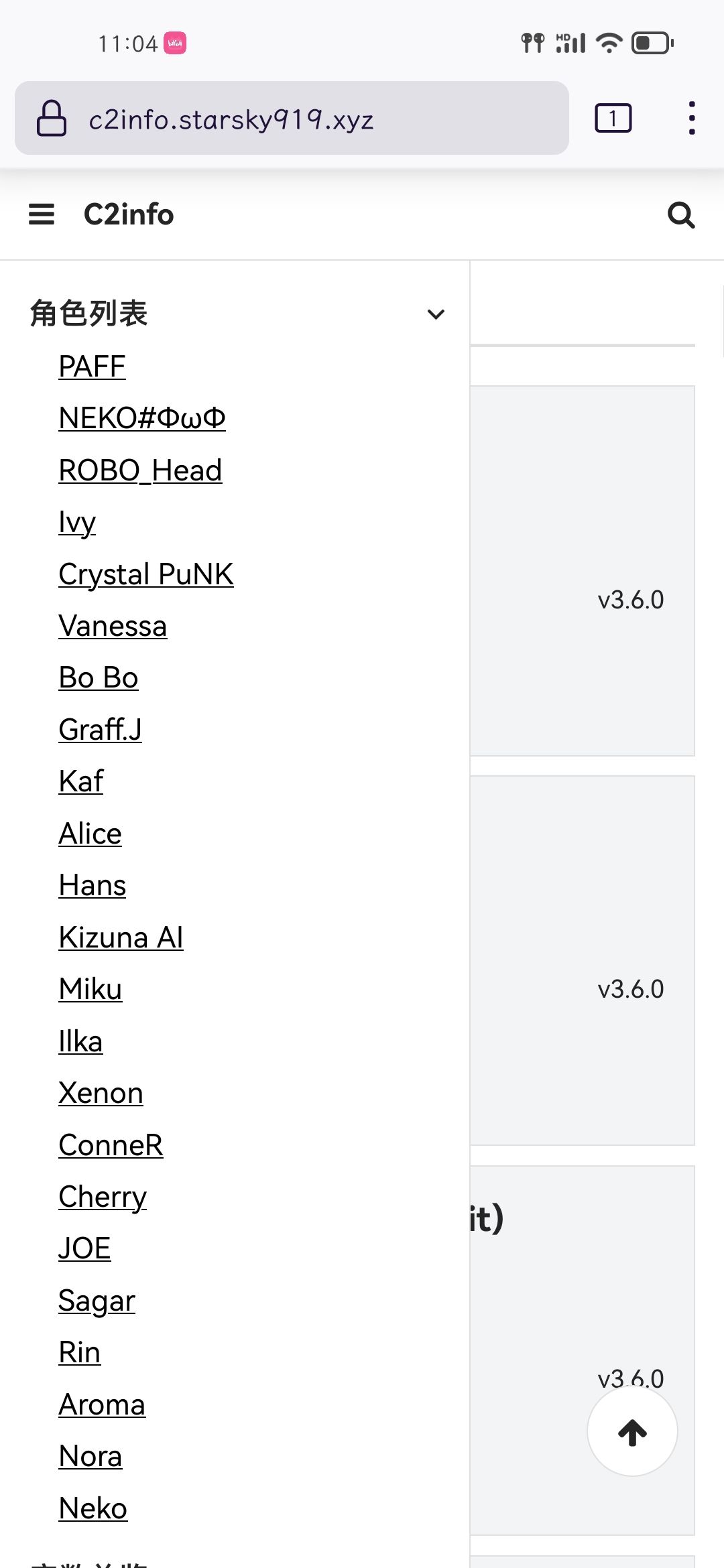Screen dimensions: 724x1568
Task: Tap the 角色列表 section header
Action: 88,314
